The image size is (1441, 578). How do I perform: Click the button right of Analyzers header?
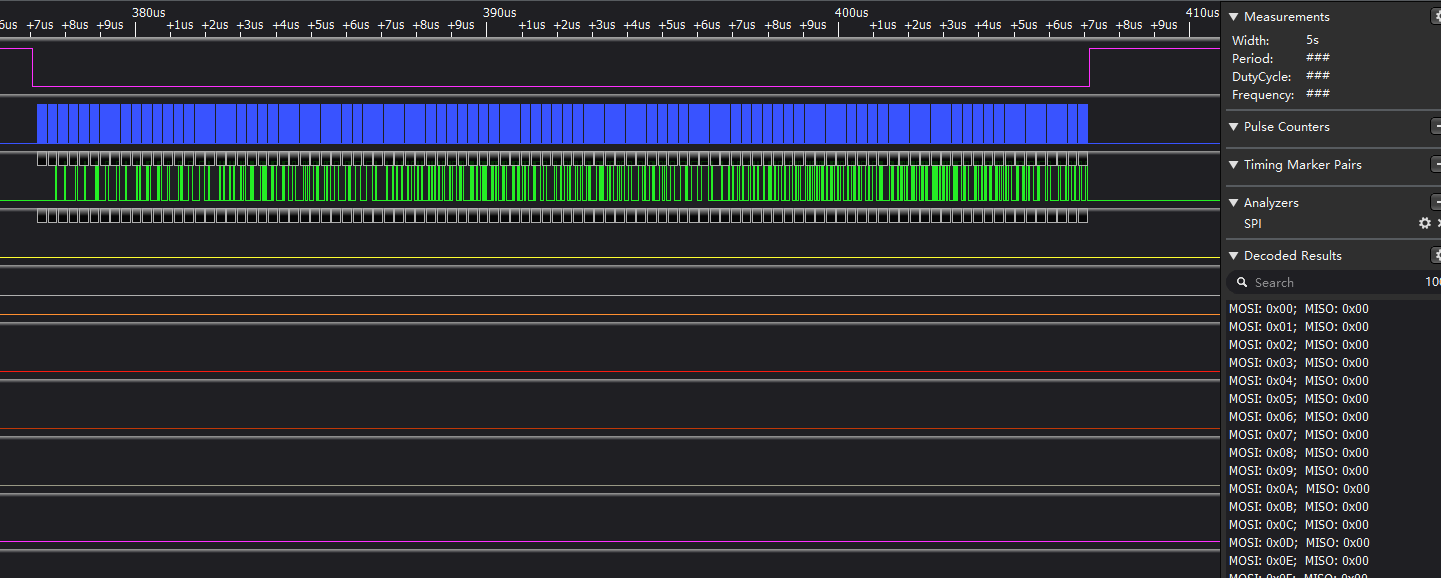[1436, 202]
